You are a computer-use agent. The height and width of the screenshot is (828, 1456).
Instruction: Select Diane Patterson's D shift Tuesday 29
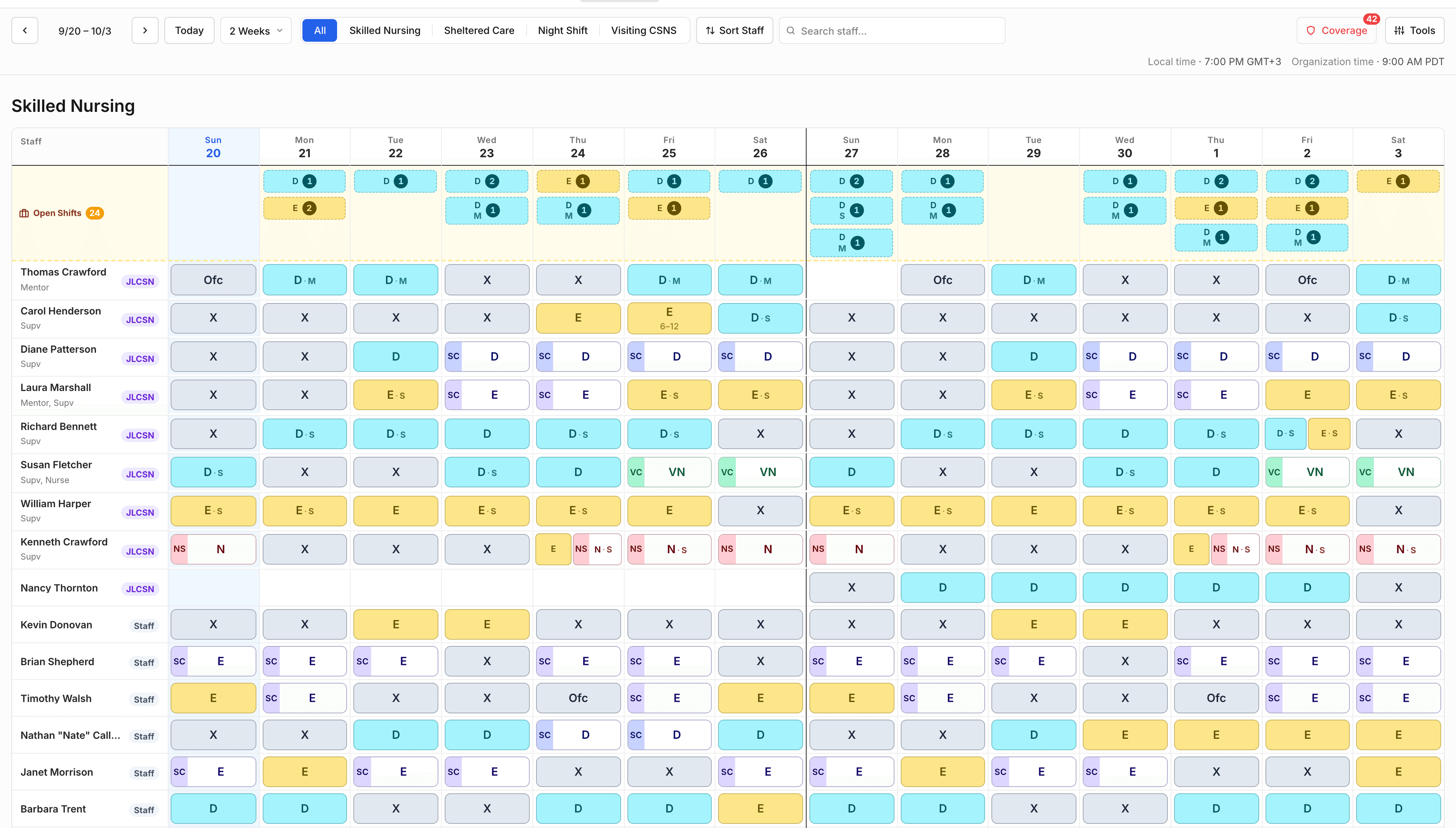coord(1033,357)
